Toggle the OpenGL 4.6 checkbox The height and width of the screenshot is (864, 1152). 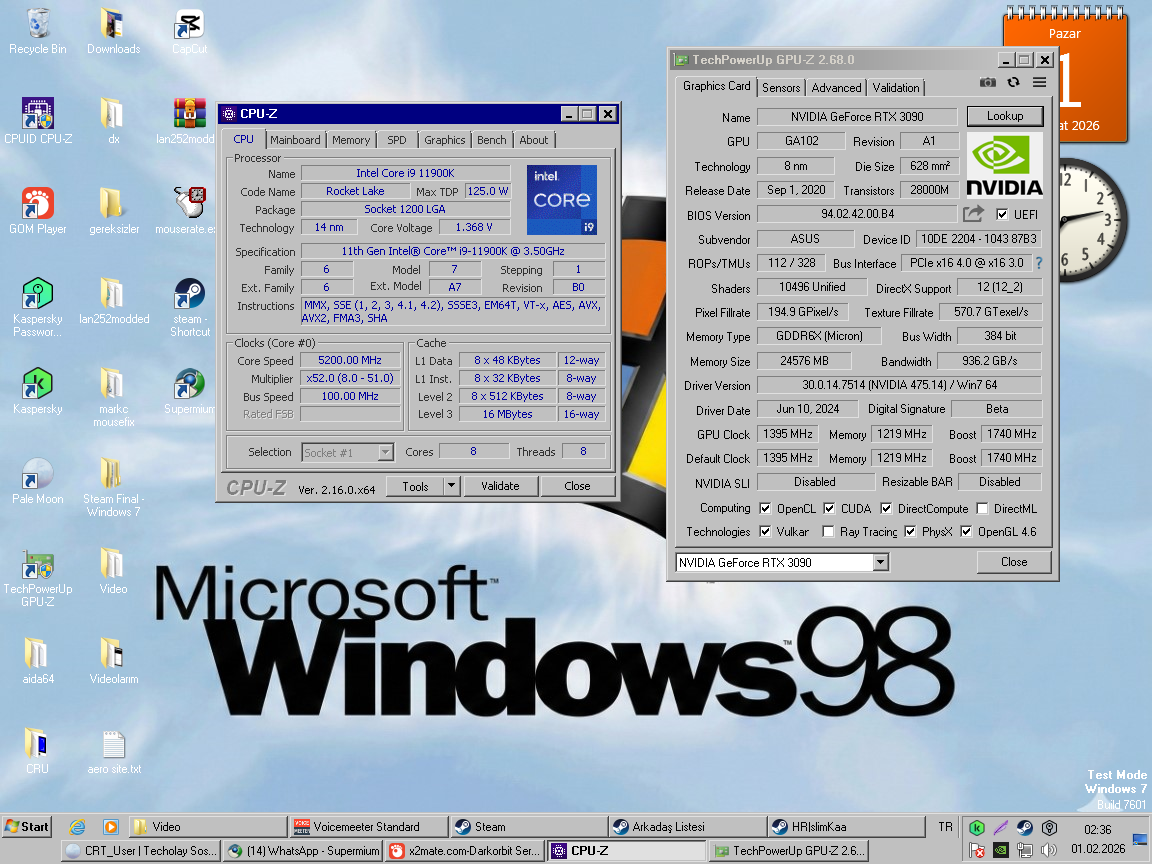(x=966, y=531)
